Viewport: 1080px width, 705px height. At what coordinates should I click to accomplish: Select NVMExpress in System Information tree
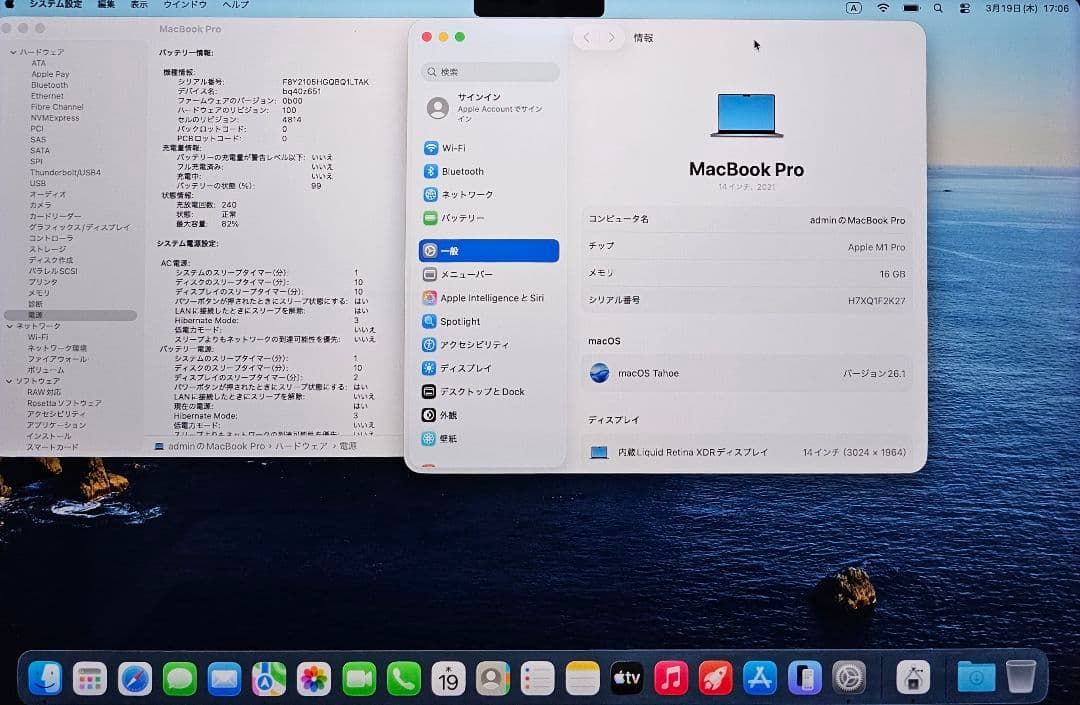pos(55,118)
